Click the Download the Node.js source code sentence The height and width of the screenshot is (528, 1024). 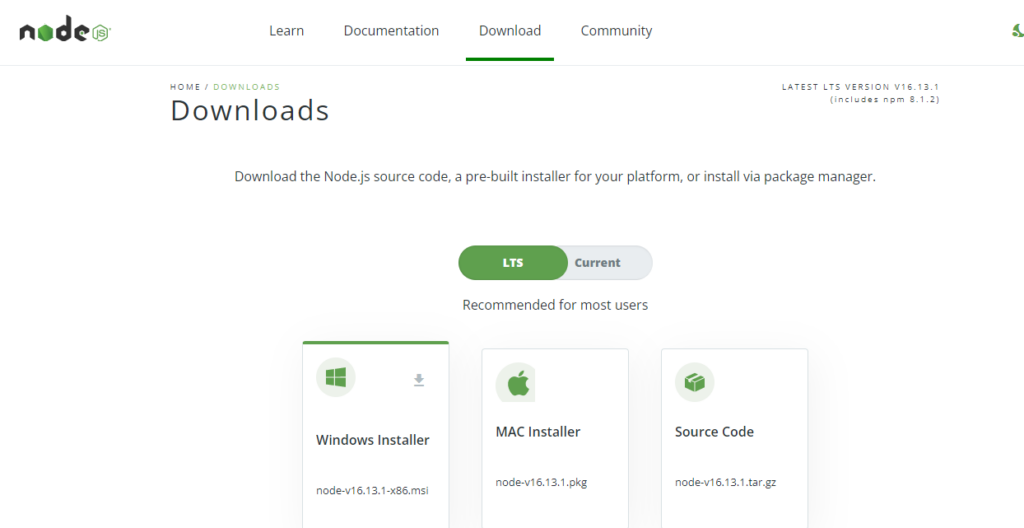[554, 176]
